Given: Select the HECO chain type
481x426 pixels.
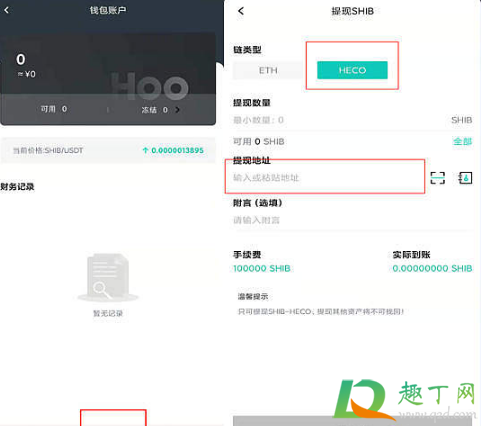Looking at the screenshot, I should [352, 70].
